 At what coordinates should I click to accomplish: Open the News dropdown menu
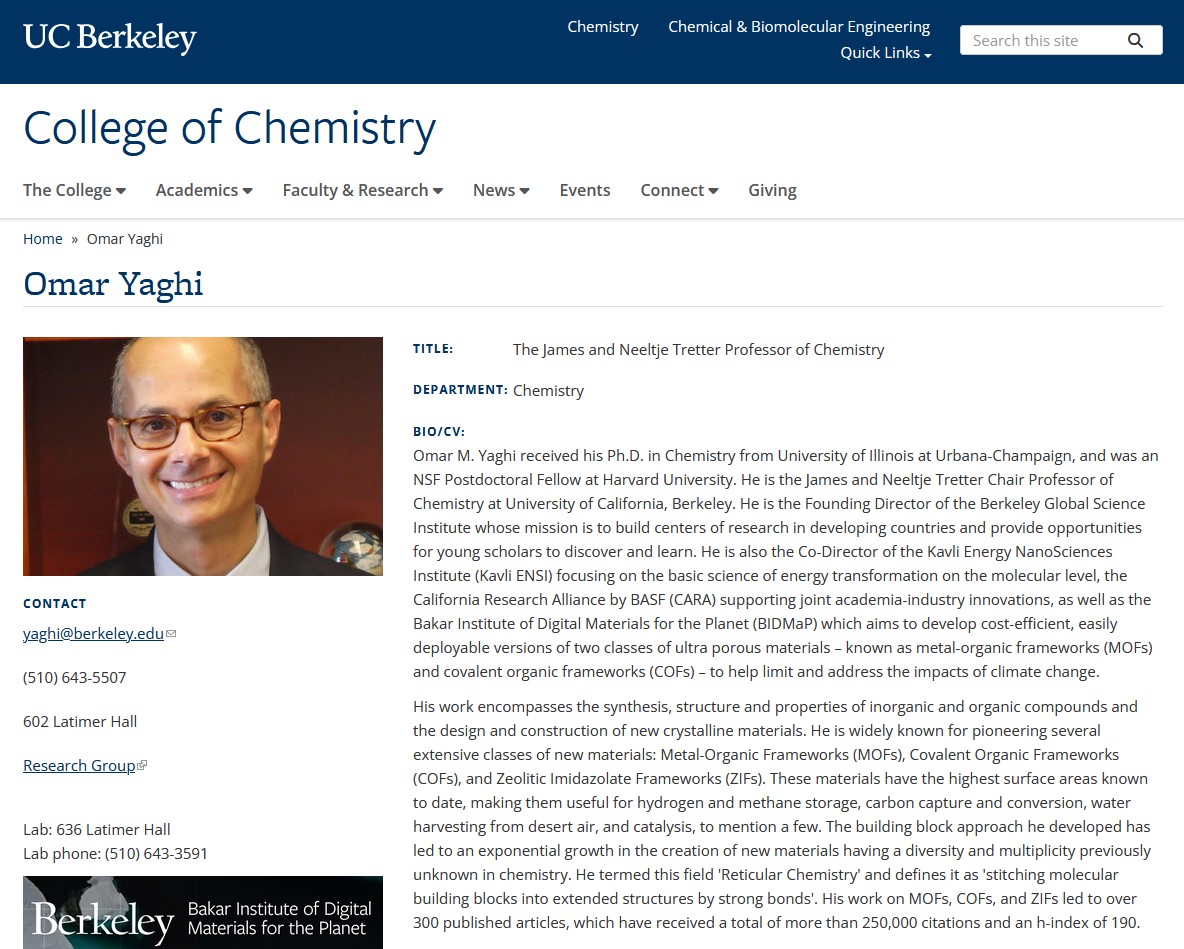coord(501,190)
